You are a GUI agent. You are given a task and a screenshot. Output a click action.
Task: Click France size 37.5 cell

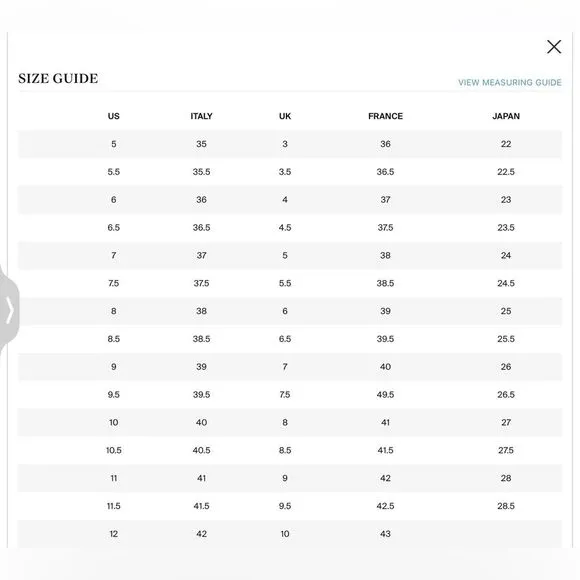pos(385,227)
